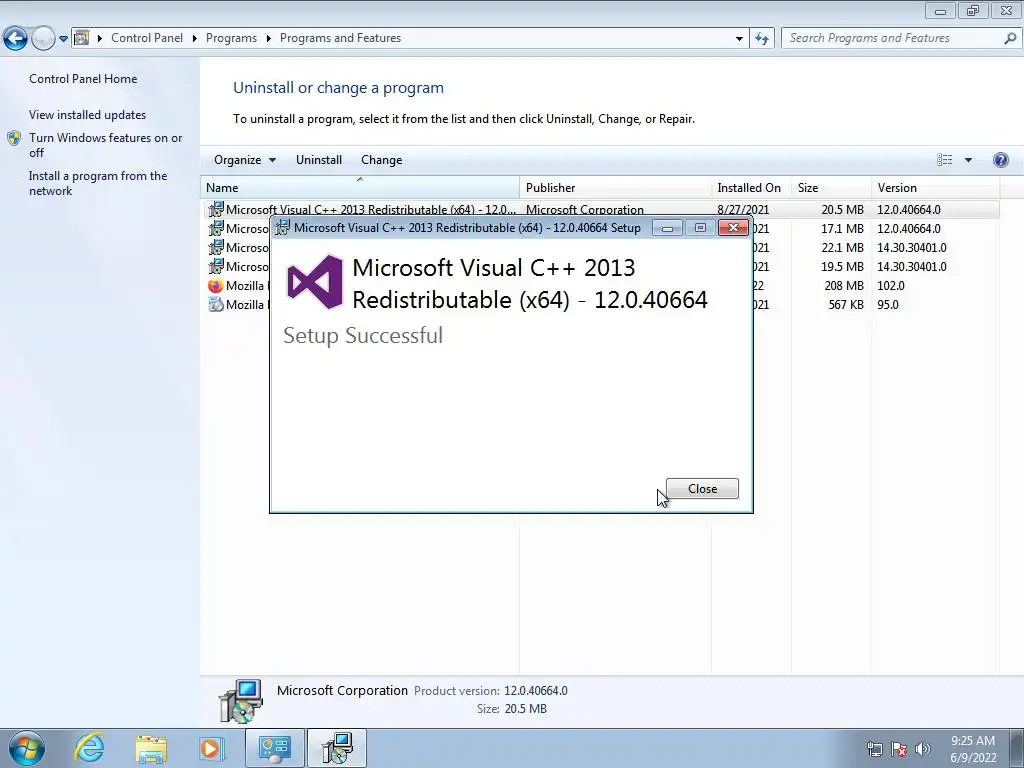This screenshot has width=1024, height=768.
Task: Open recent pages dropdown beside navigation arrows
Action: (x=63, y=39)
